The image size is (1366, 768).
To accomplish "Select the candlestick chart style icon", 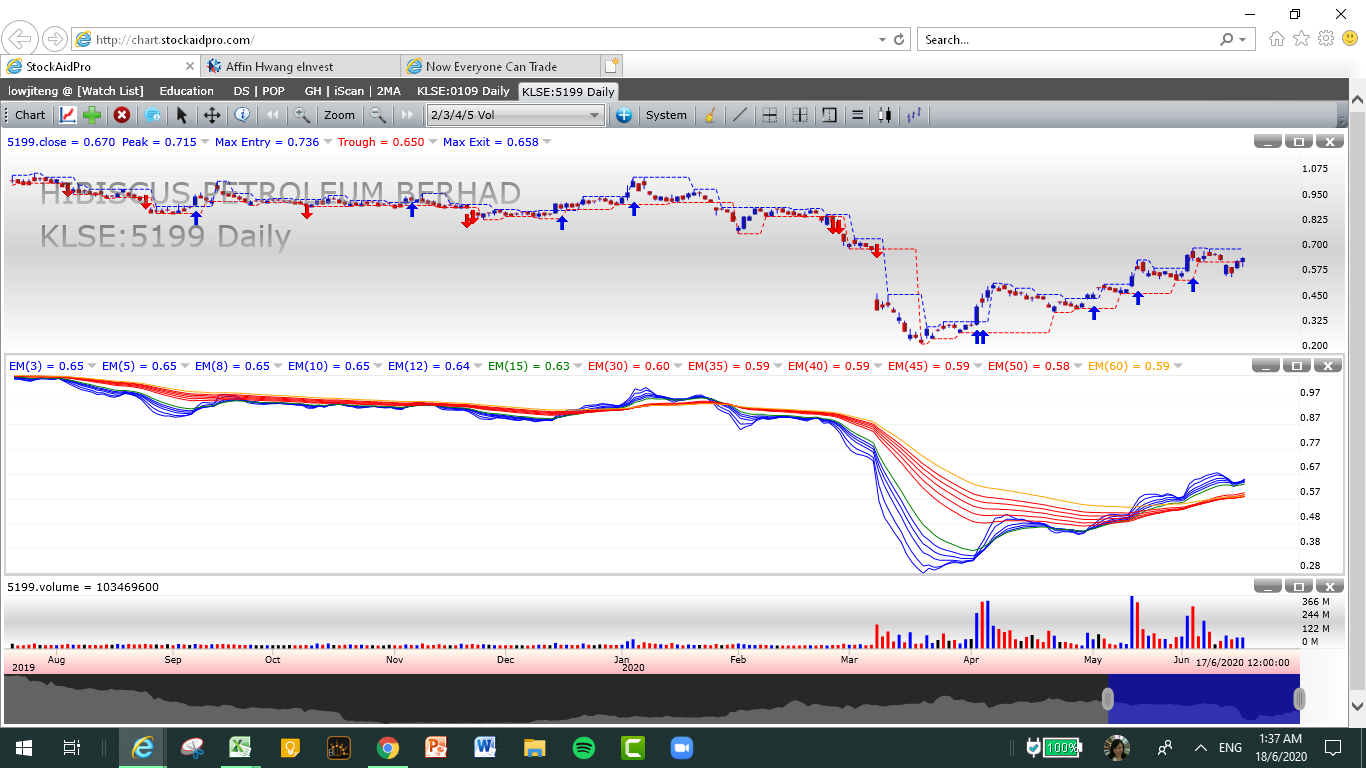I will 884,115.
